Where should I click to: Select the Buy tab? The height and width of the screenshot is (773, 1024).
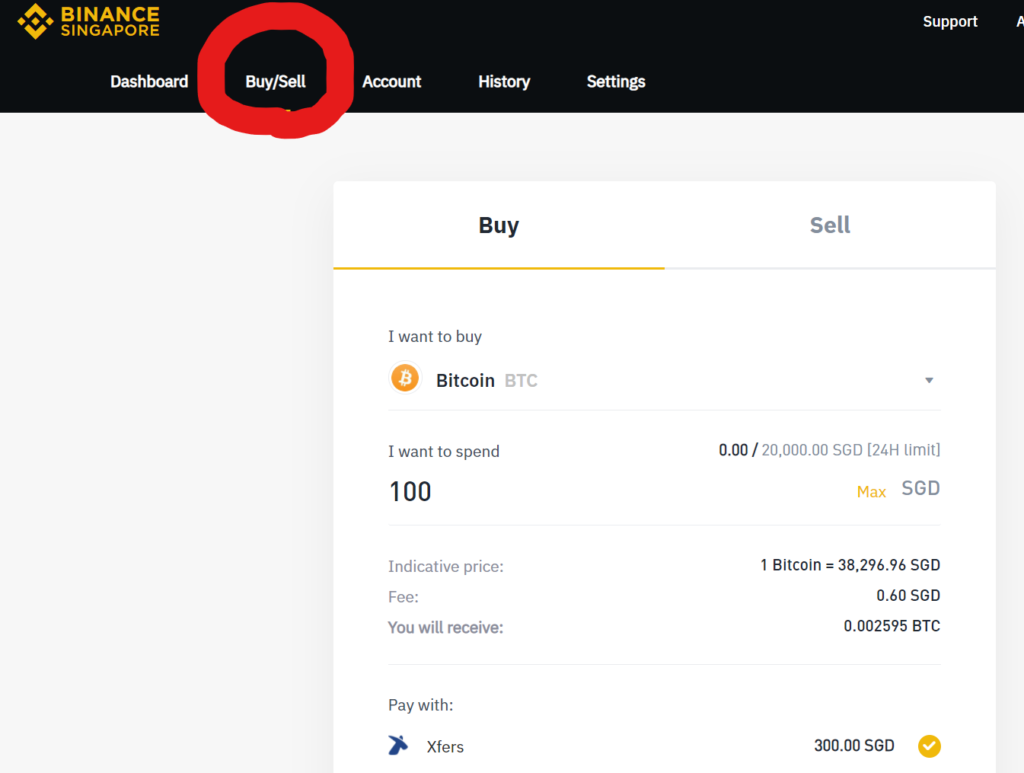pos(499,225)
